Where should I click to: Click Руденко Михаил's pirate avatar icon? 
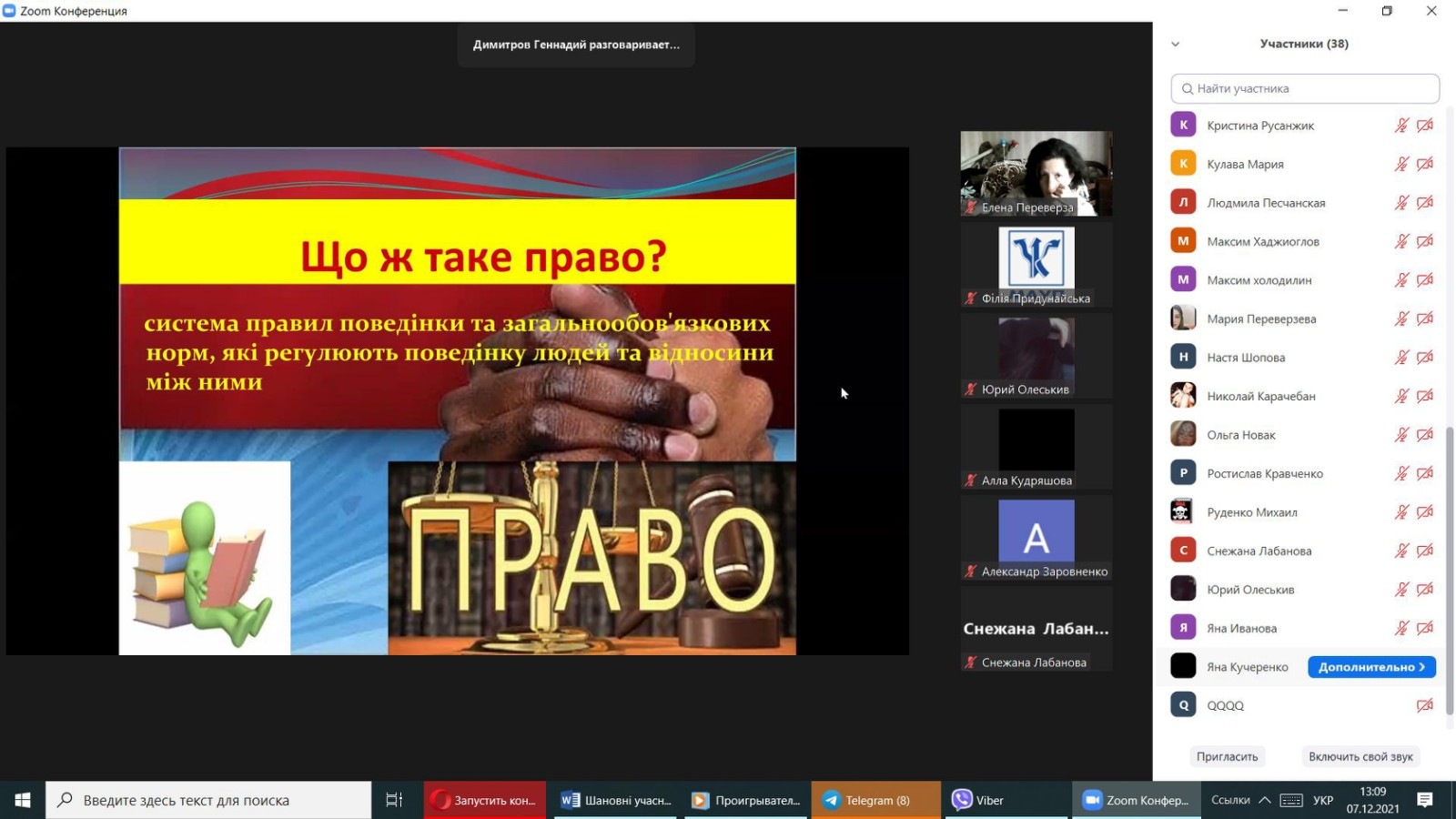click(1183, 511)
